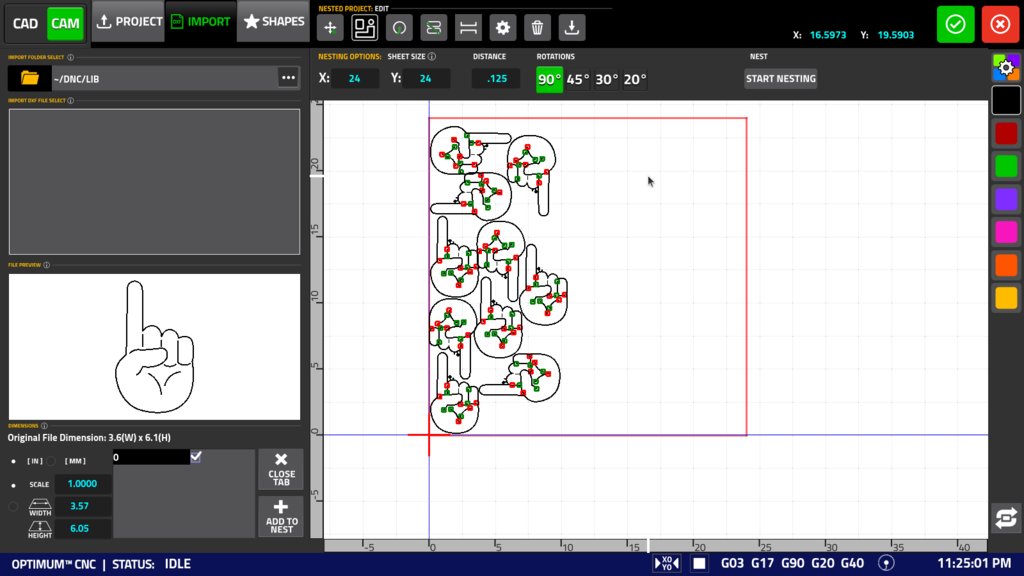The height and width of the screenshot is (576, 1024).
Task: Enable 90° rotations
Action: click(x=549, y=79)
